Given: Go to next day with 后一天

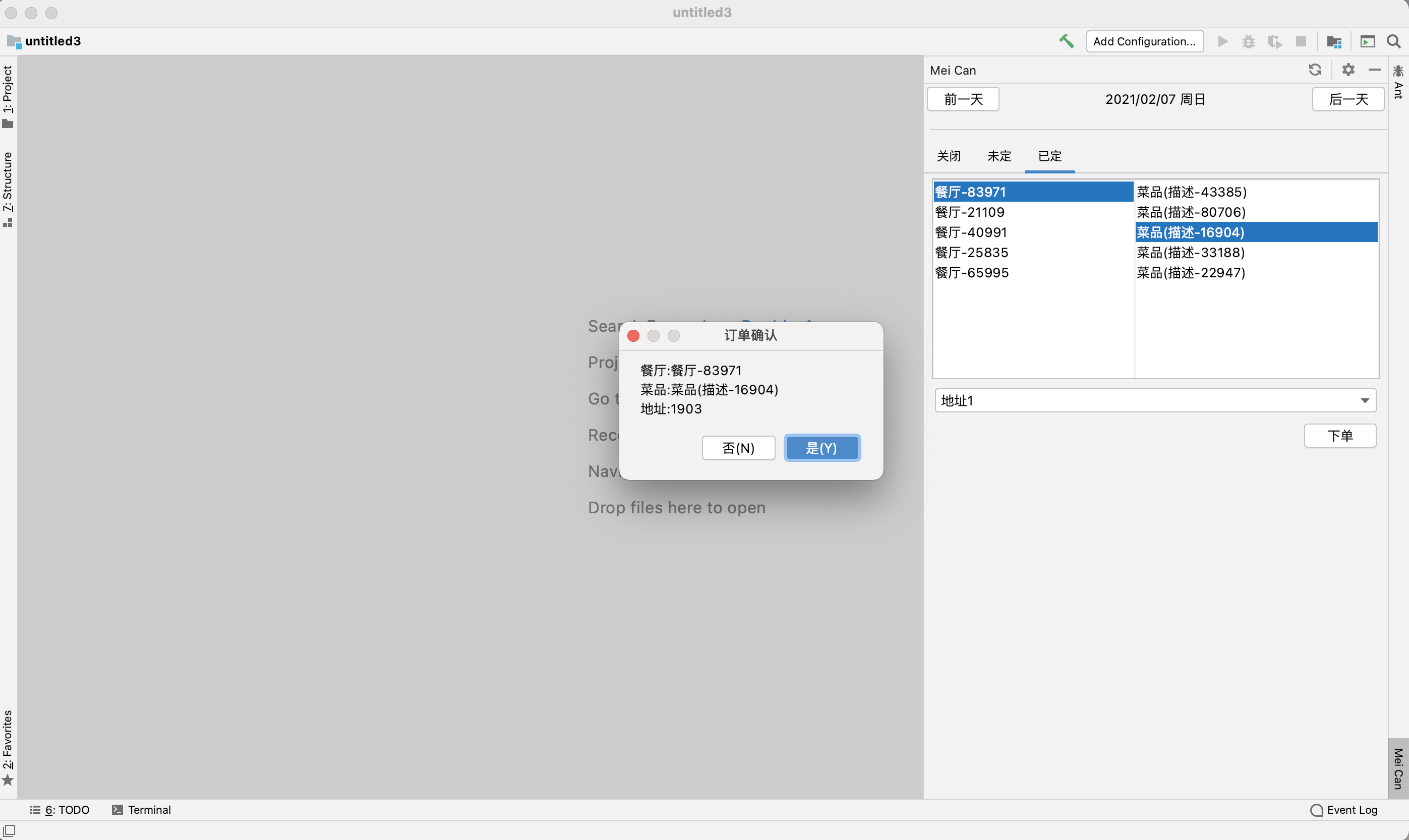Looking at the screenshot, I should [x=1348, y=100].
